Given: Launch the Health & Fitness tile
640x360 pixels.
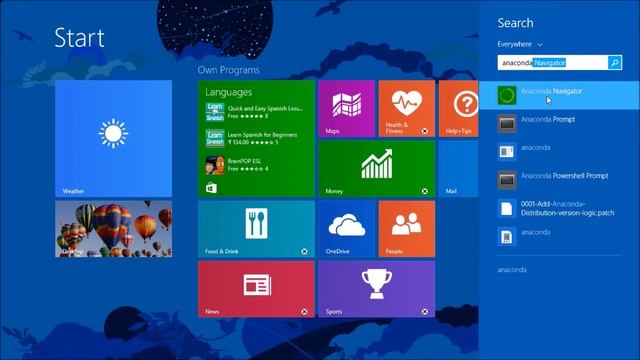Looking at the screenshot, I should (x=407, y=108).
